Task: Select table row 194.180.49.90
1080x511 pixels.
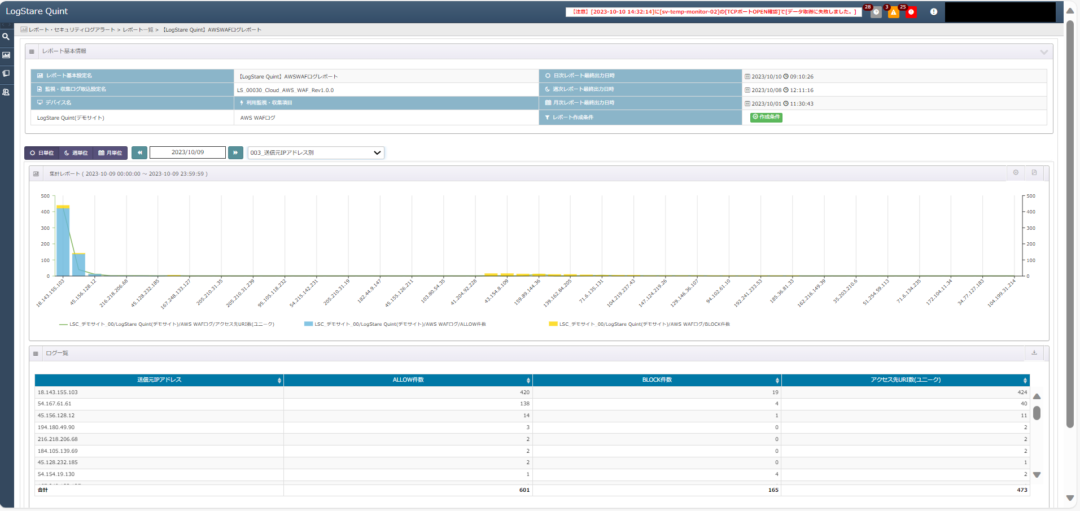Action: point(532,427)
